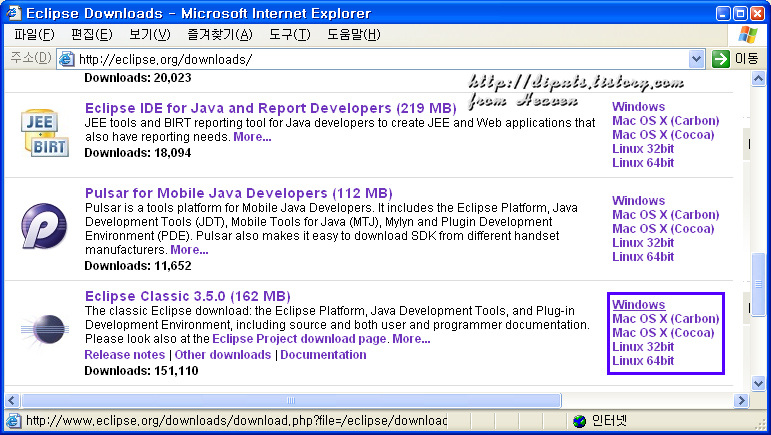Screen dimensions: 771x435
Task: Click vertical scrollbar up arrow
Action: (758, 79)
